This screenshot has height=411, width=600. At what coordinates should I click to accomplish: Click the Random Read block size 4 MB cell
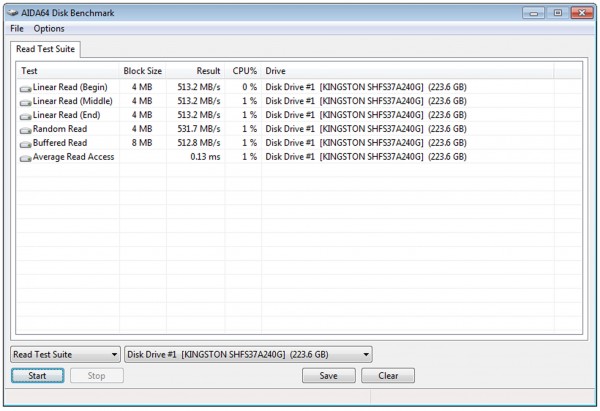point(142,129)
